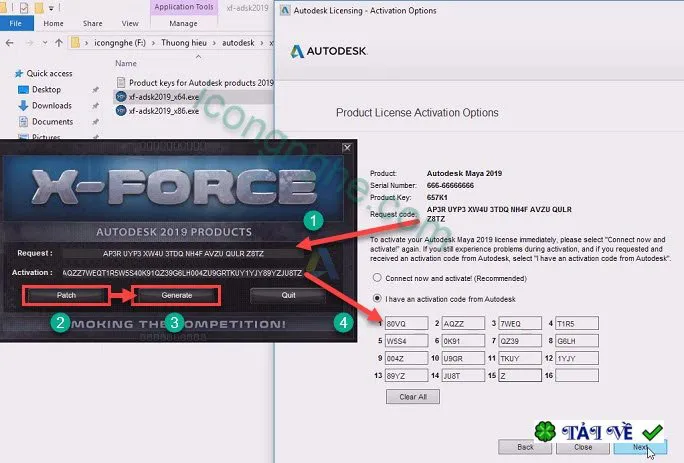Expand chevron after Thuong hieu breadcrumb
This screenshot has height=463, width=684.
tap(215, 43)
